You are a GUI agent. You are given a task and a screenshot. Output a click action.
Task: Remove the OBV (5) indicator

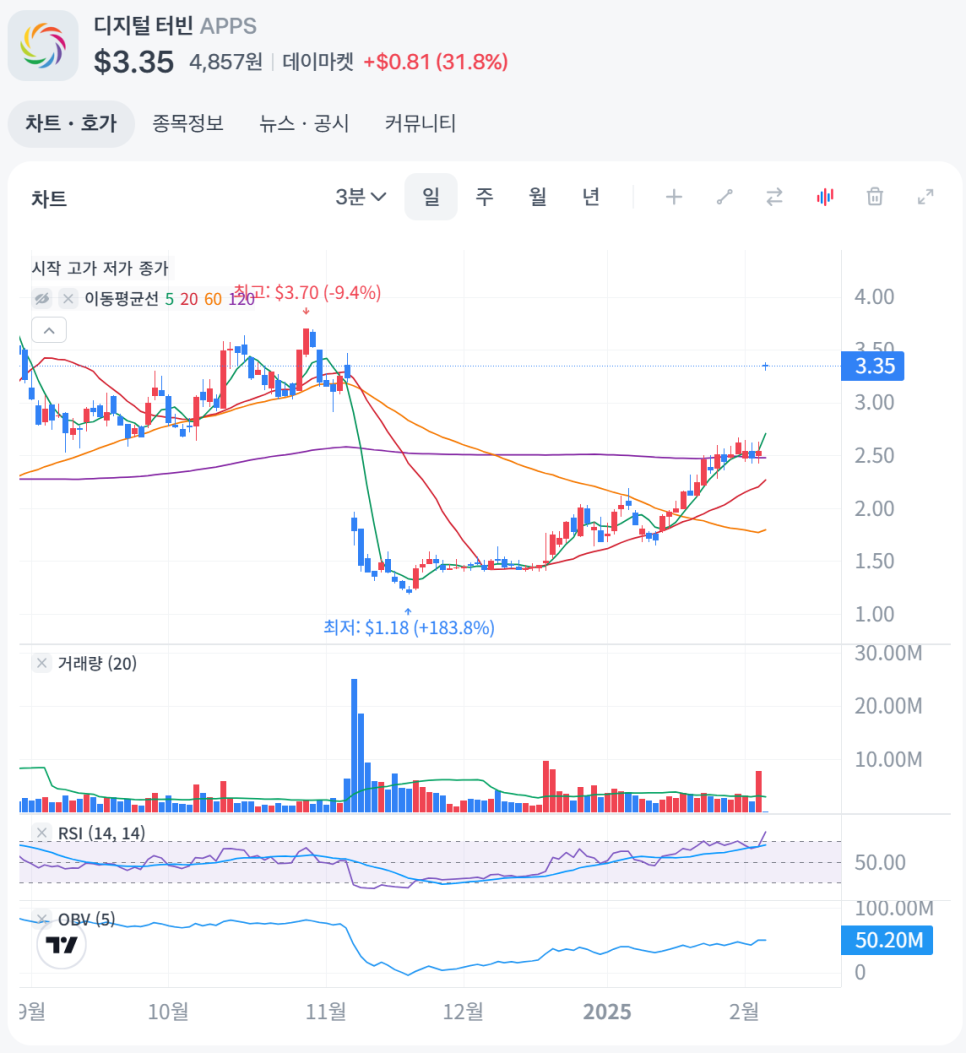(42, 918)
